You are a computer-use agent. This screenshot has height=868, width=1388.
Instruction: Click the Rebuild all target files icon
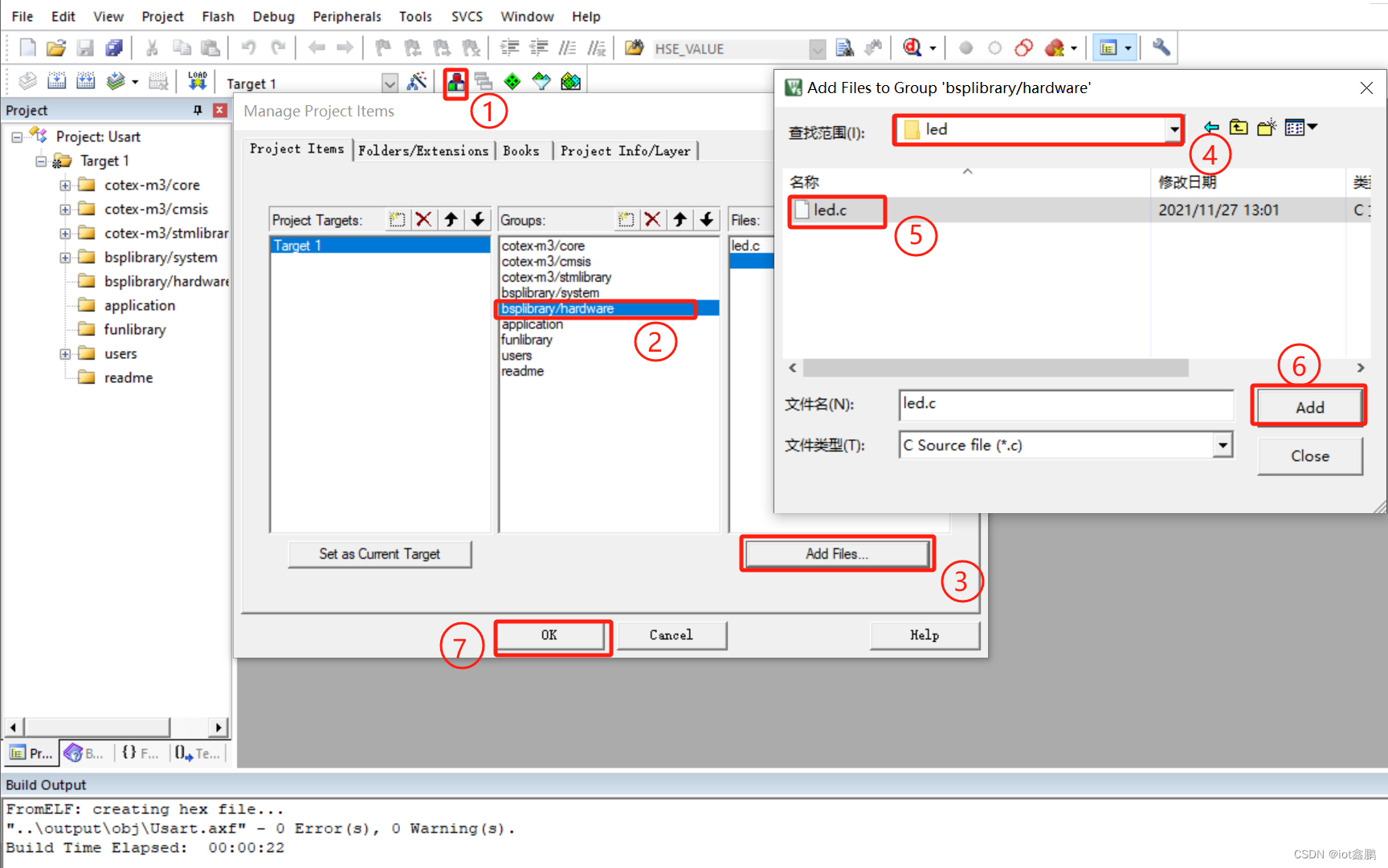click(x=85, y=82)
